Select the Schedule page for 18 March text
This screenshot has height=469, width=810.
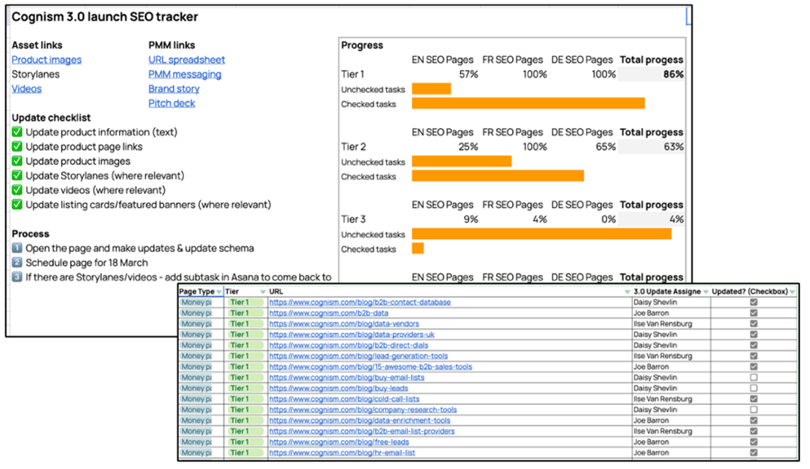tap(87, 262)
